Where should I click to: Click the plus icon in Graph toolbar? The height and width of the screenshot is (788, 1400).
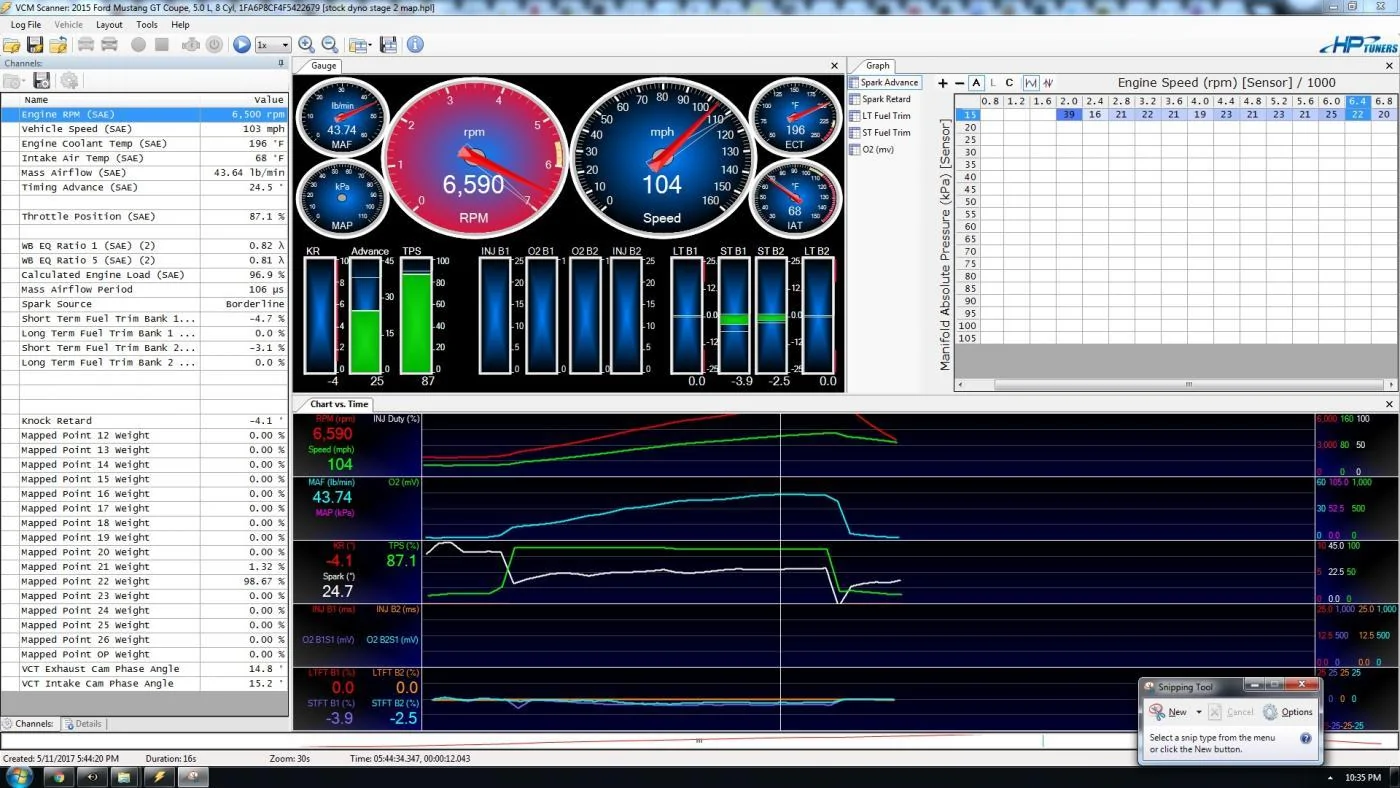point(942,83)
